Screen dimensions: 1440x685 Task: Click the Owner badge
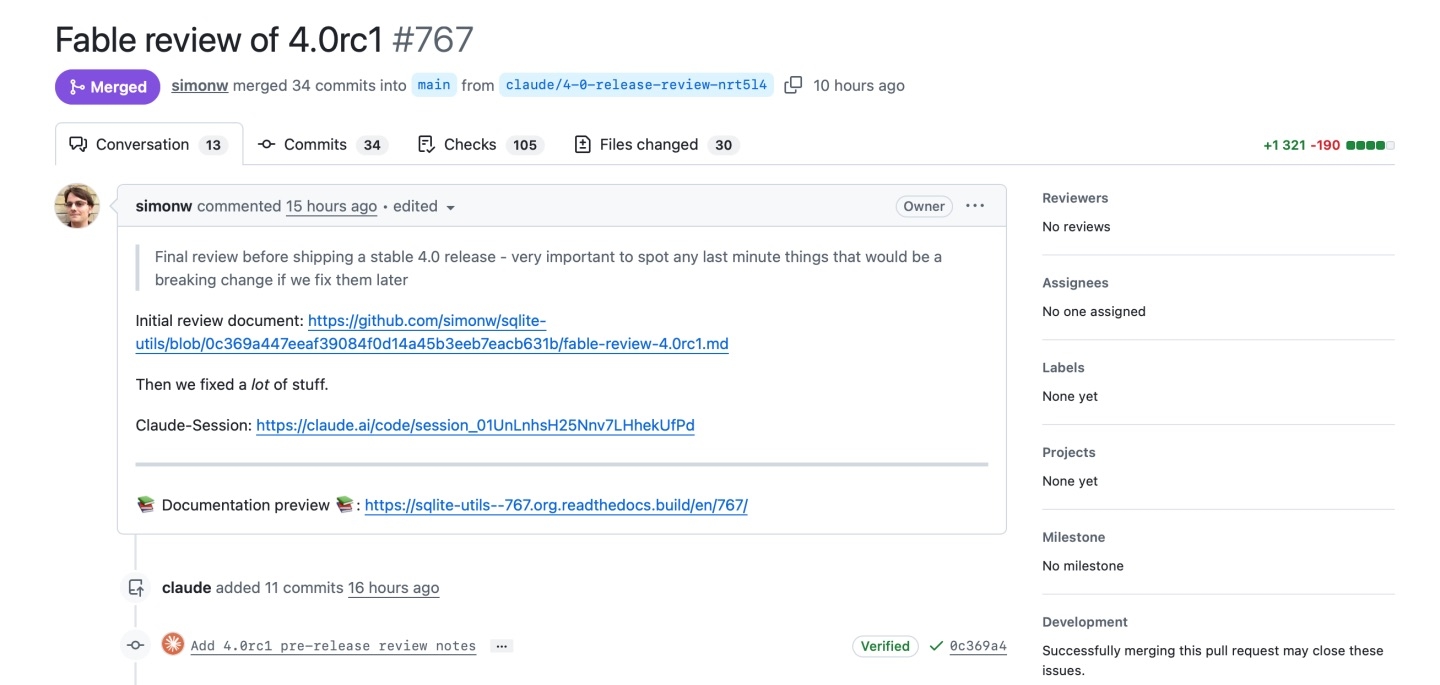[x=924, y=206]
